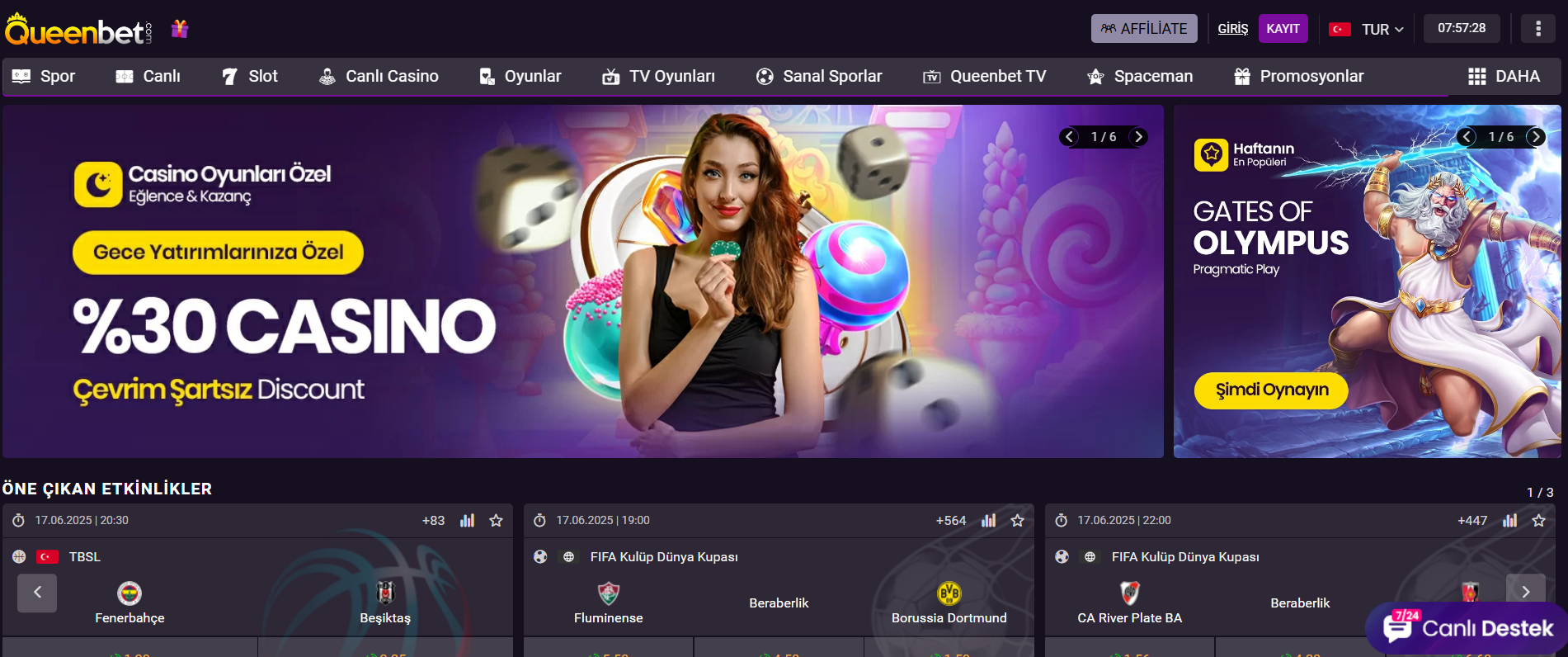Show next main banner slide
Image resolution: width=1568 pixels, height=657 pixels.
[x=1138, y=137]
